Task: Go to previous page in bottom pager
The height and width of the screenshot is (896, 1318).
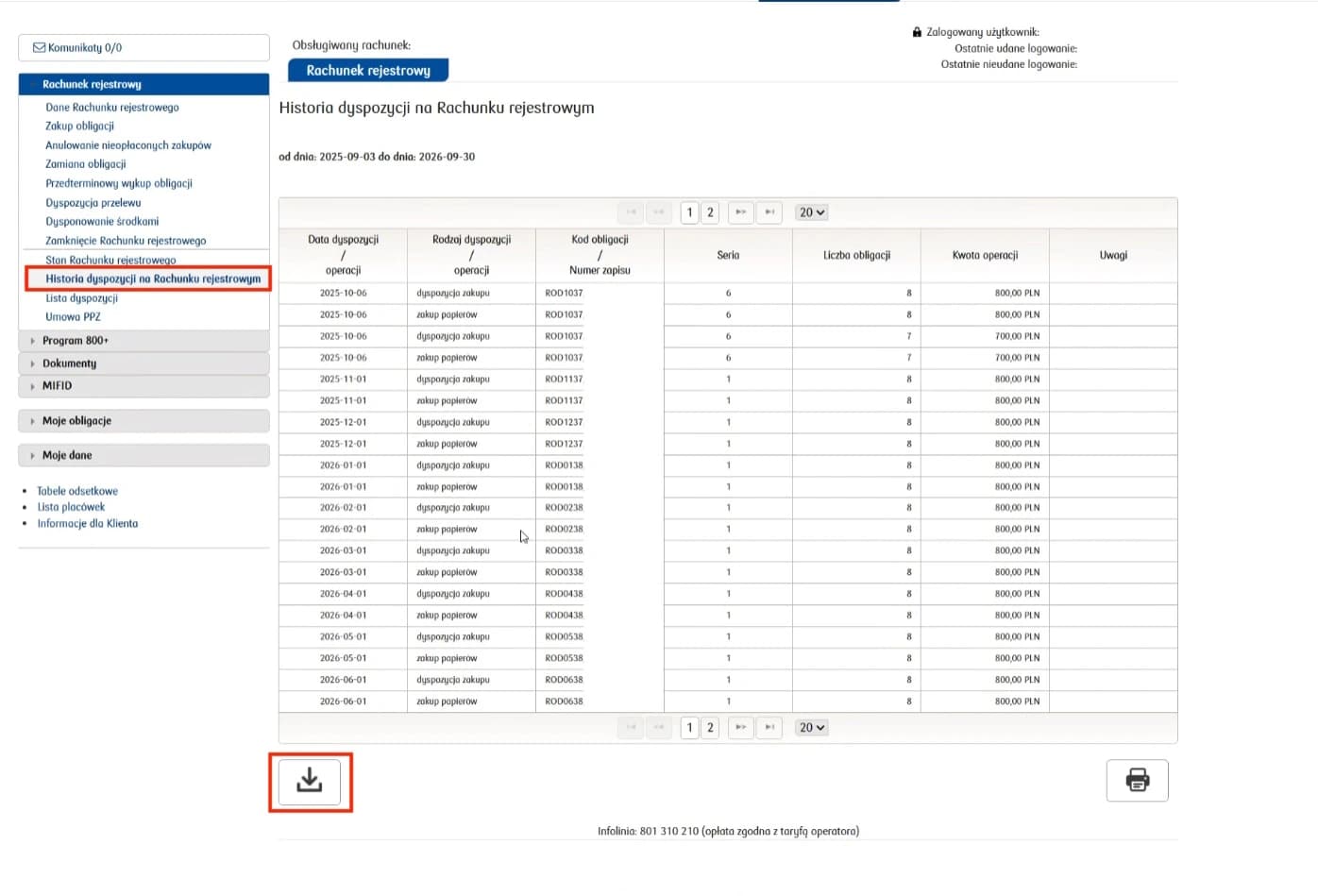Action: pos(659,727)
